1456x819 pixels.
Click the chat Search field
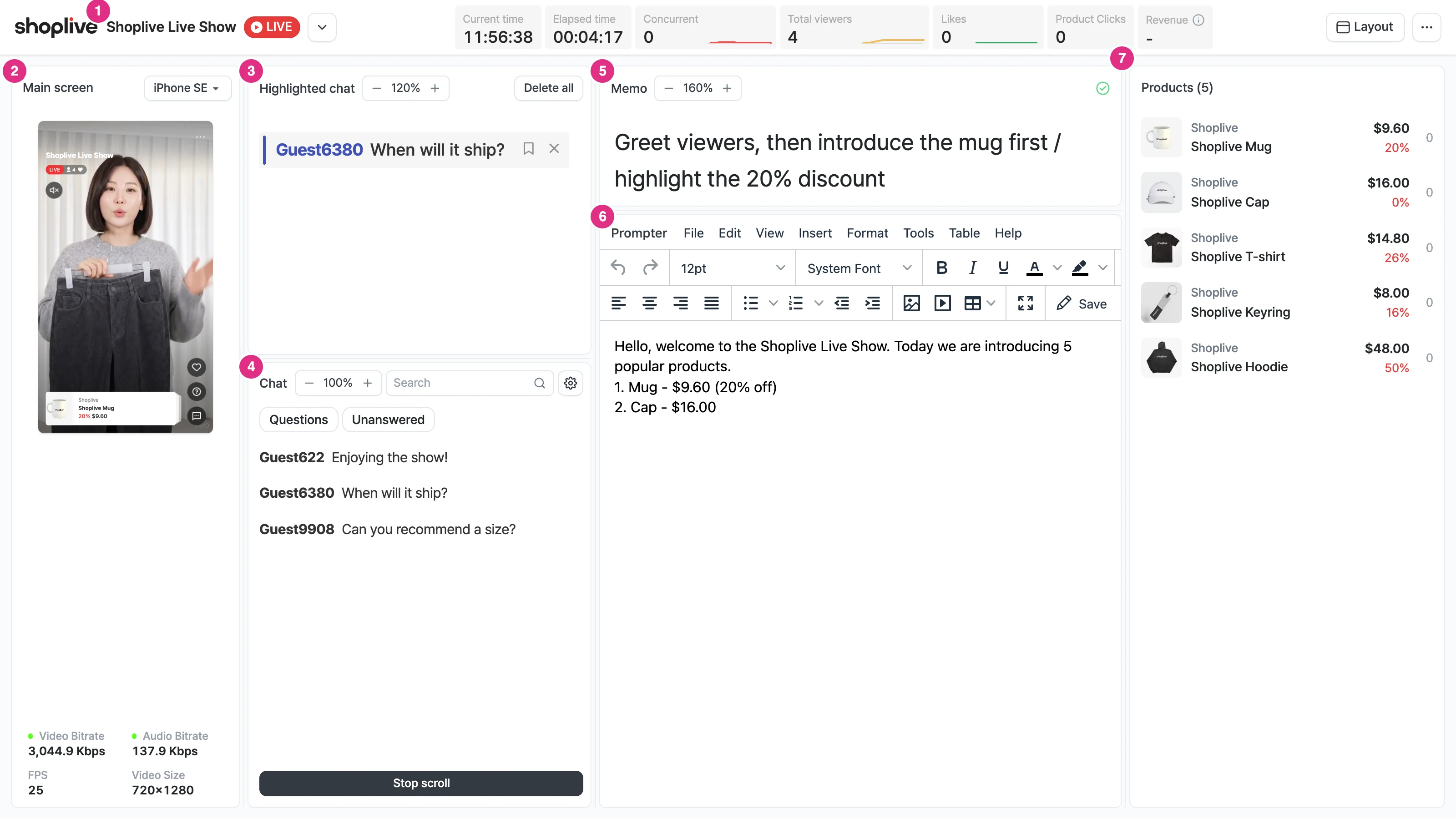tap(469, 383)
